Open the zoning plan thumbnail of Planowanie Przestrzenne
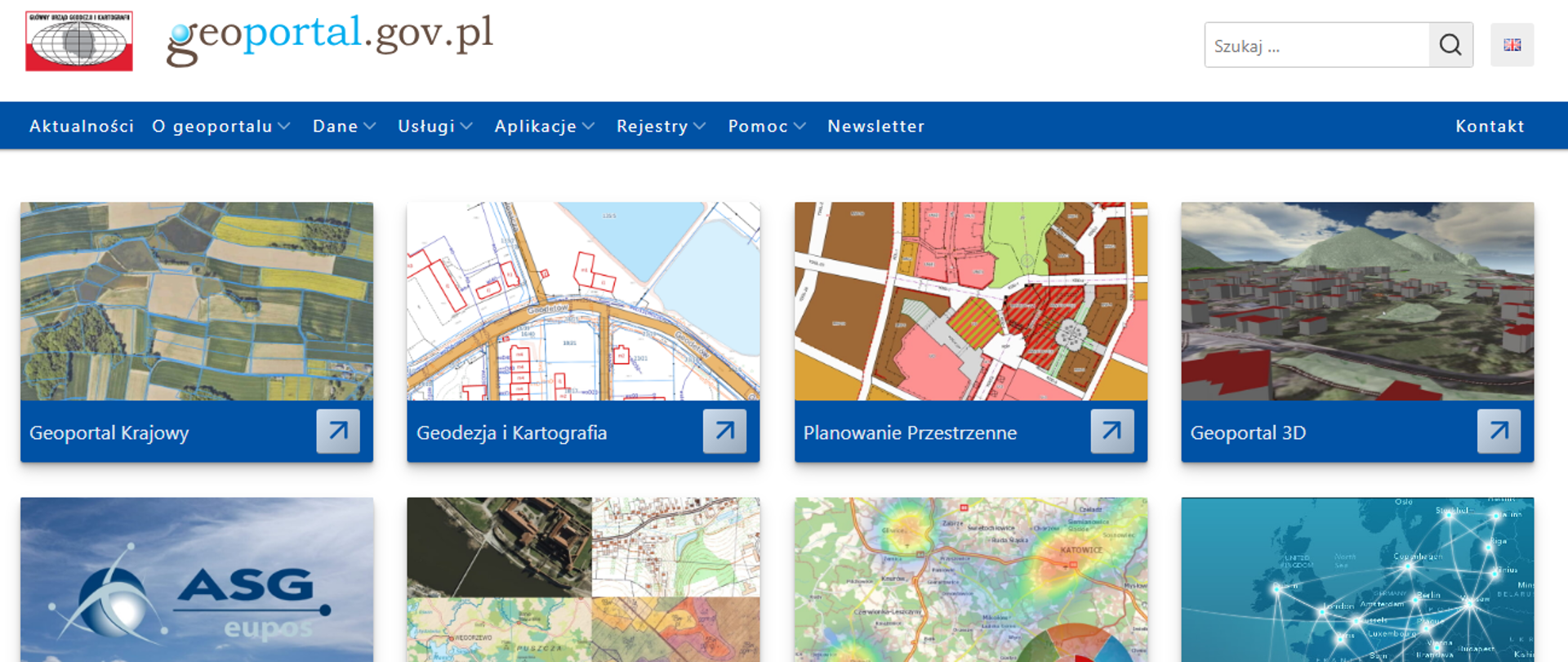 tap(971, 302)
